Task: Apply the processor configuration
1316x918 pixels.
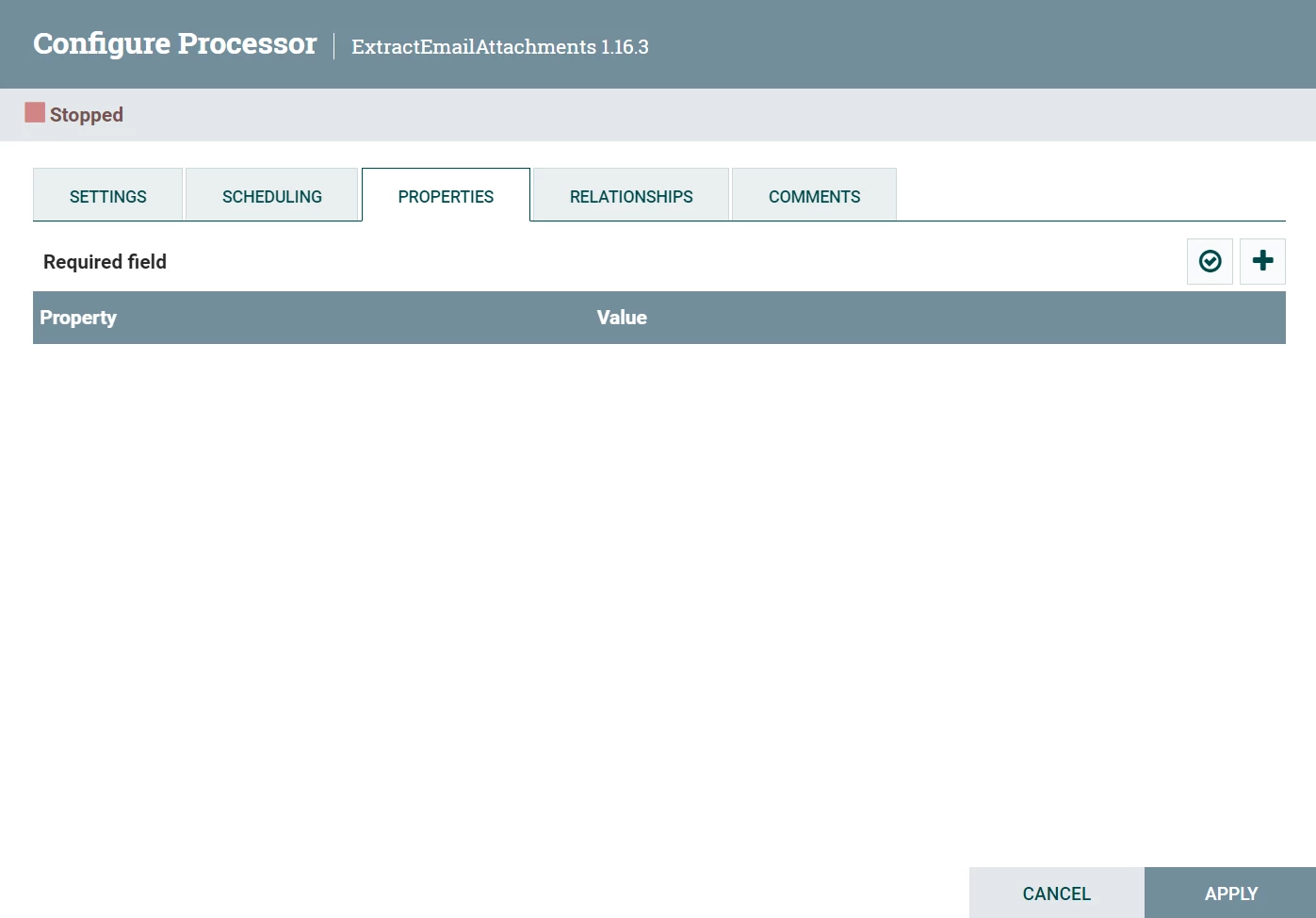Action: pos(1230,893)
